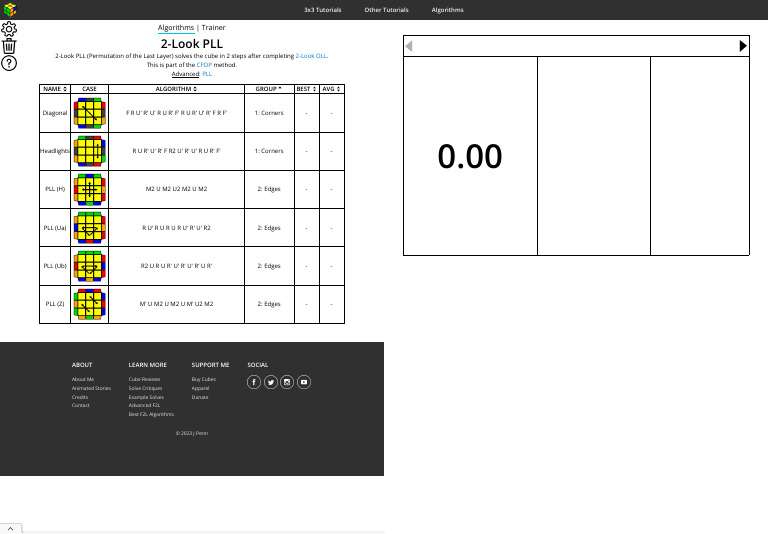Sort table by NAME column
The height and width of the screenshot is (534, 768).
(x=55, y=89)
